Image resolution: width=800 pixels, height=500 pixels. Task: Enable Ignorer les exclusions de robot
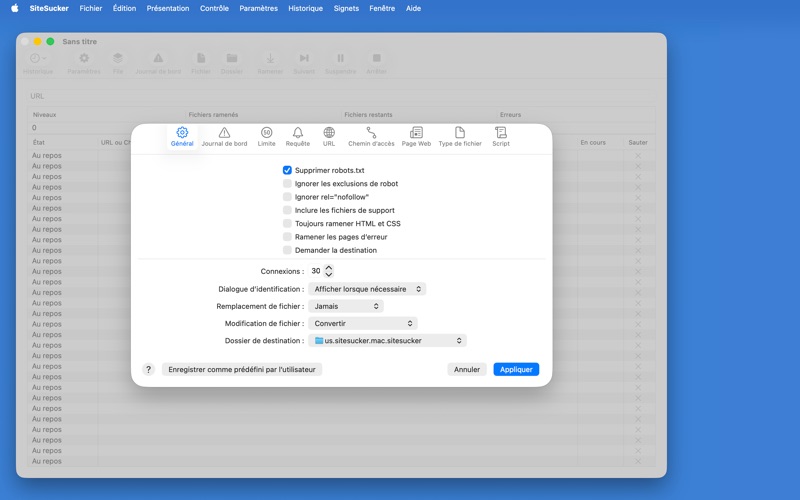coord(287,184)
